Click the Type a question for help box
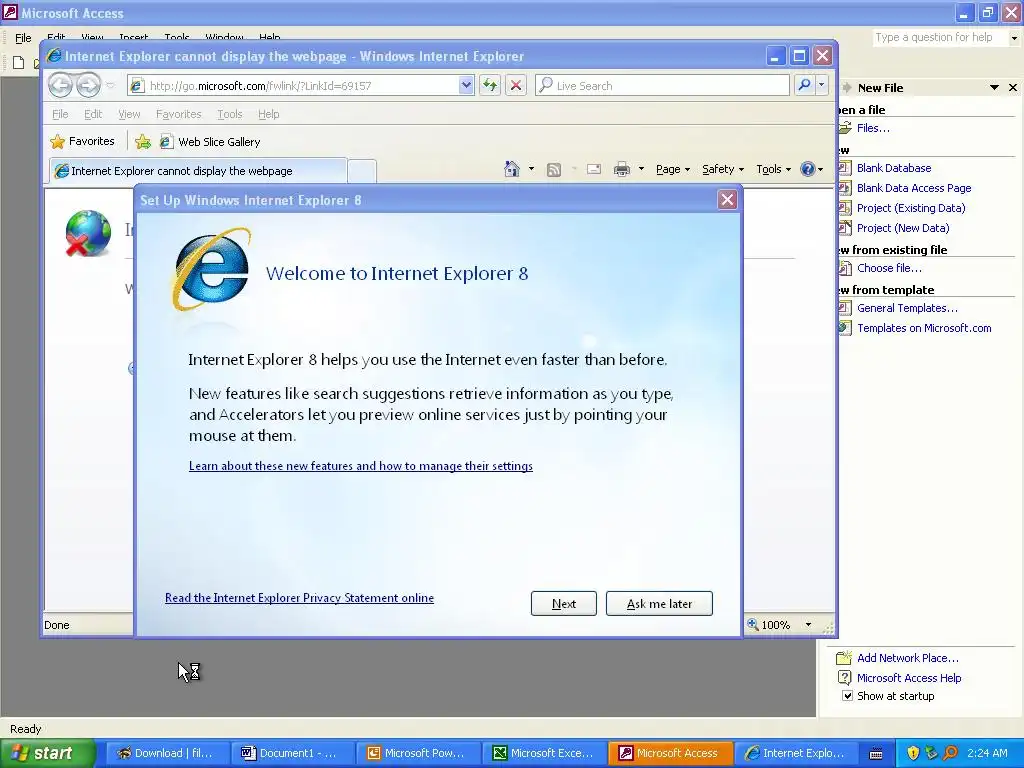The image size is (1024, 768). coord(940,37)
